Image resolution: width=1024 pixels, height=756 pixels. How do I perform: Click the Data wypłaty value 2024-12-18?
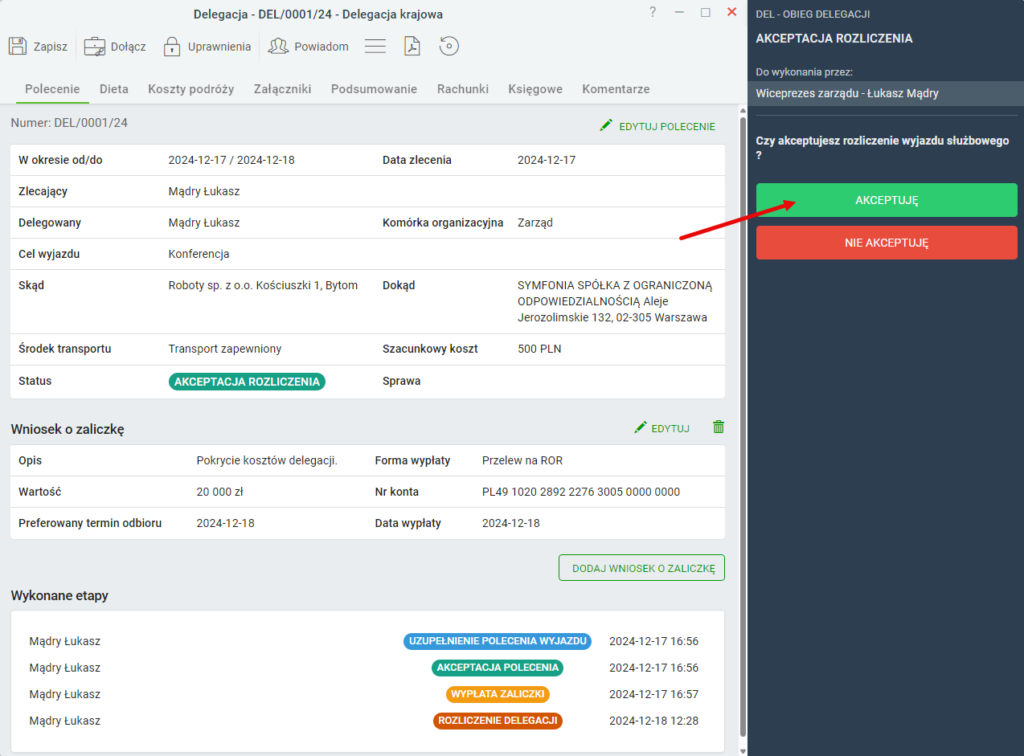point(511,523)
